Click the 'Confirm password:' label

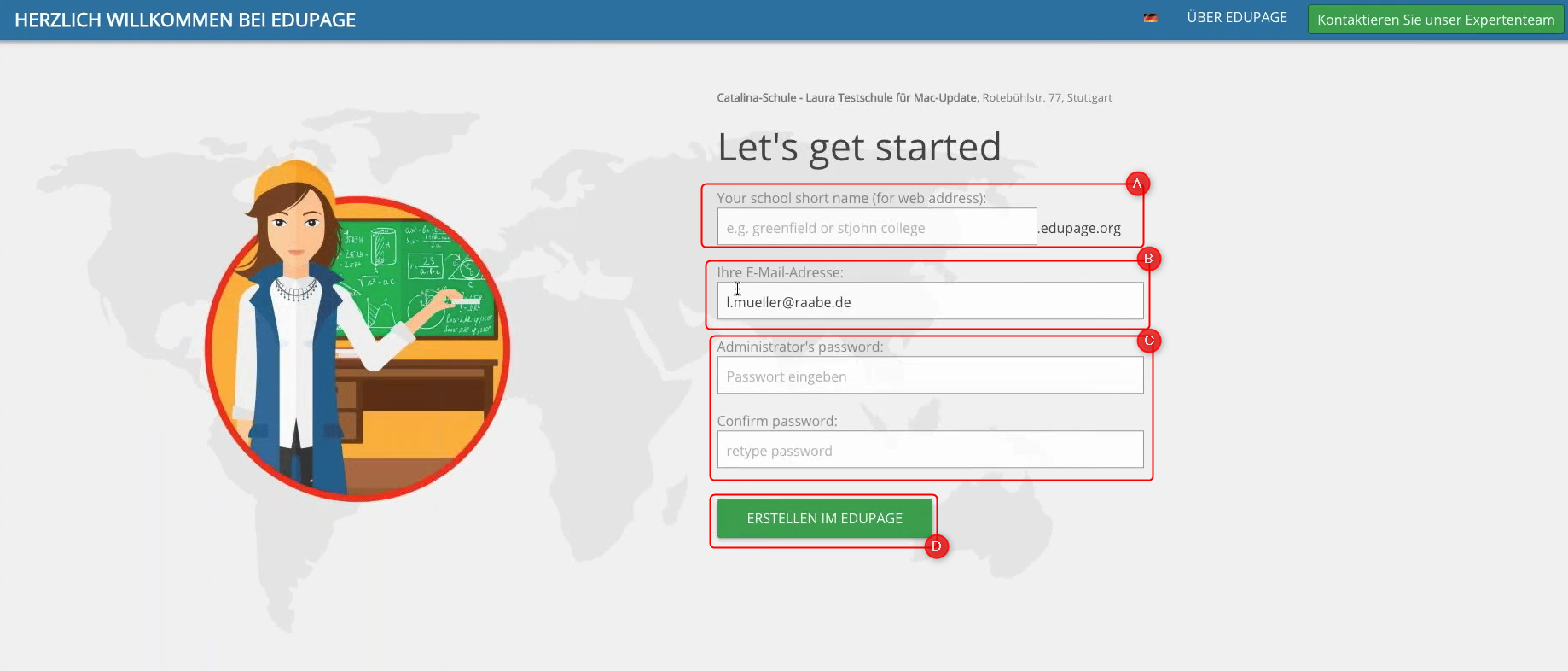[x=777, y=421]
